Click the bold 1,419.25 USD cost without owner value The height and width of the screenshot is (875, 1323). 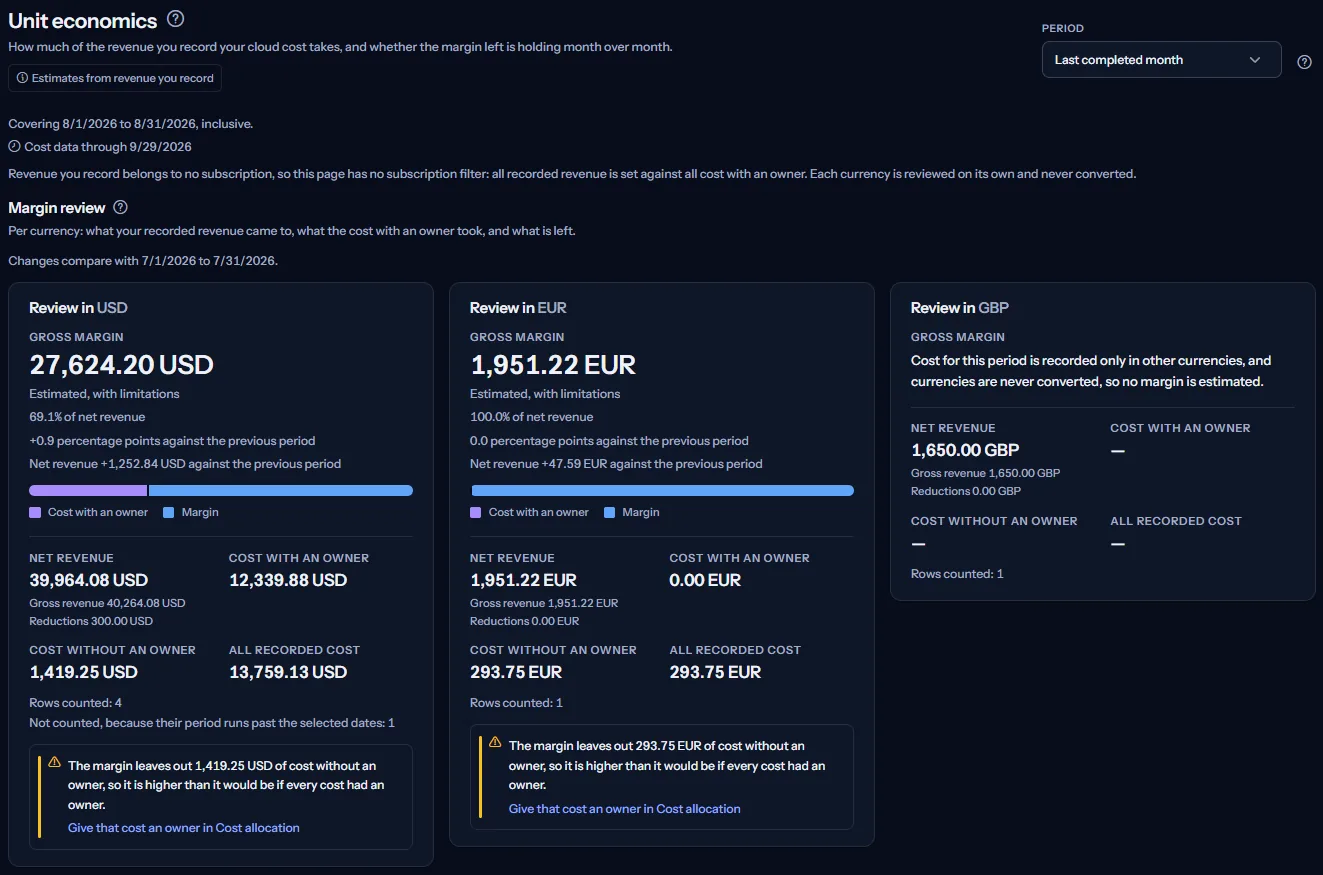pyautogui.click(x=84, y=672)
